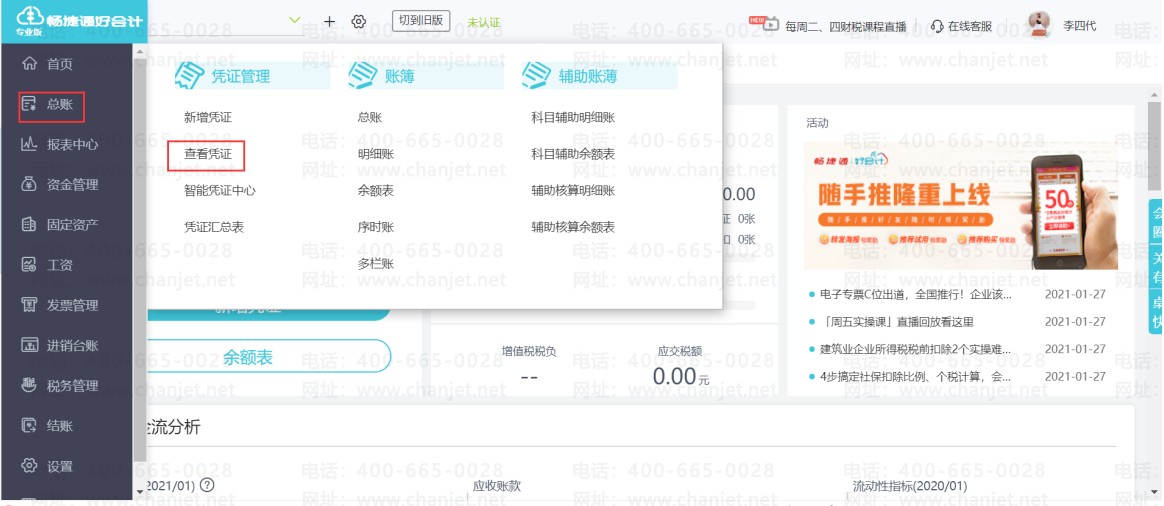The width and height of the screenshot is (1164, 506).
Task: Click the 应收账款 label
Action: pos(497,486)
